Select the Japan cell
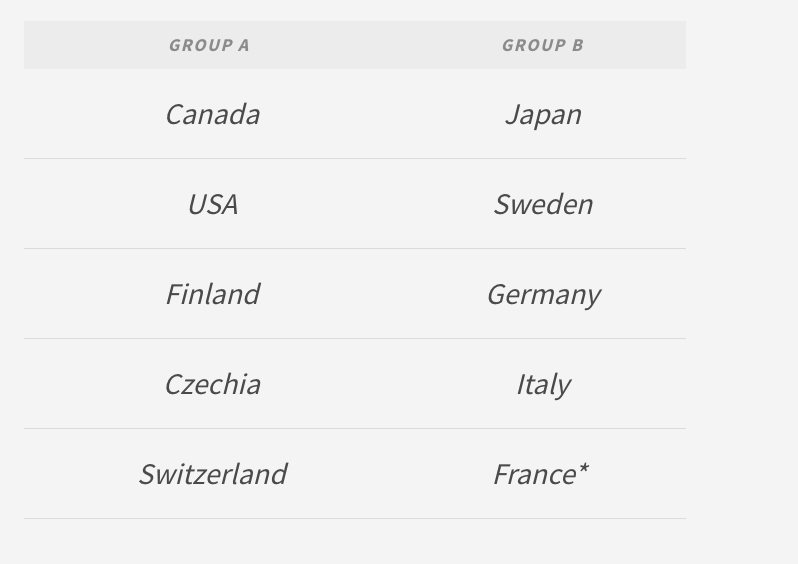798x564 pixels. (543, 114)
